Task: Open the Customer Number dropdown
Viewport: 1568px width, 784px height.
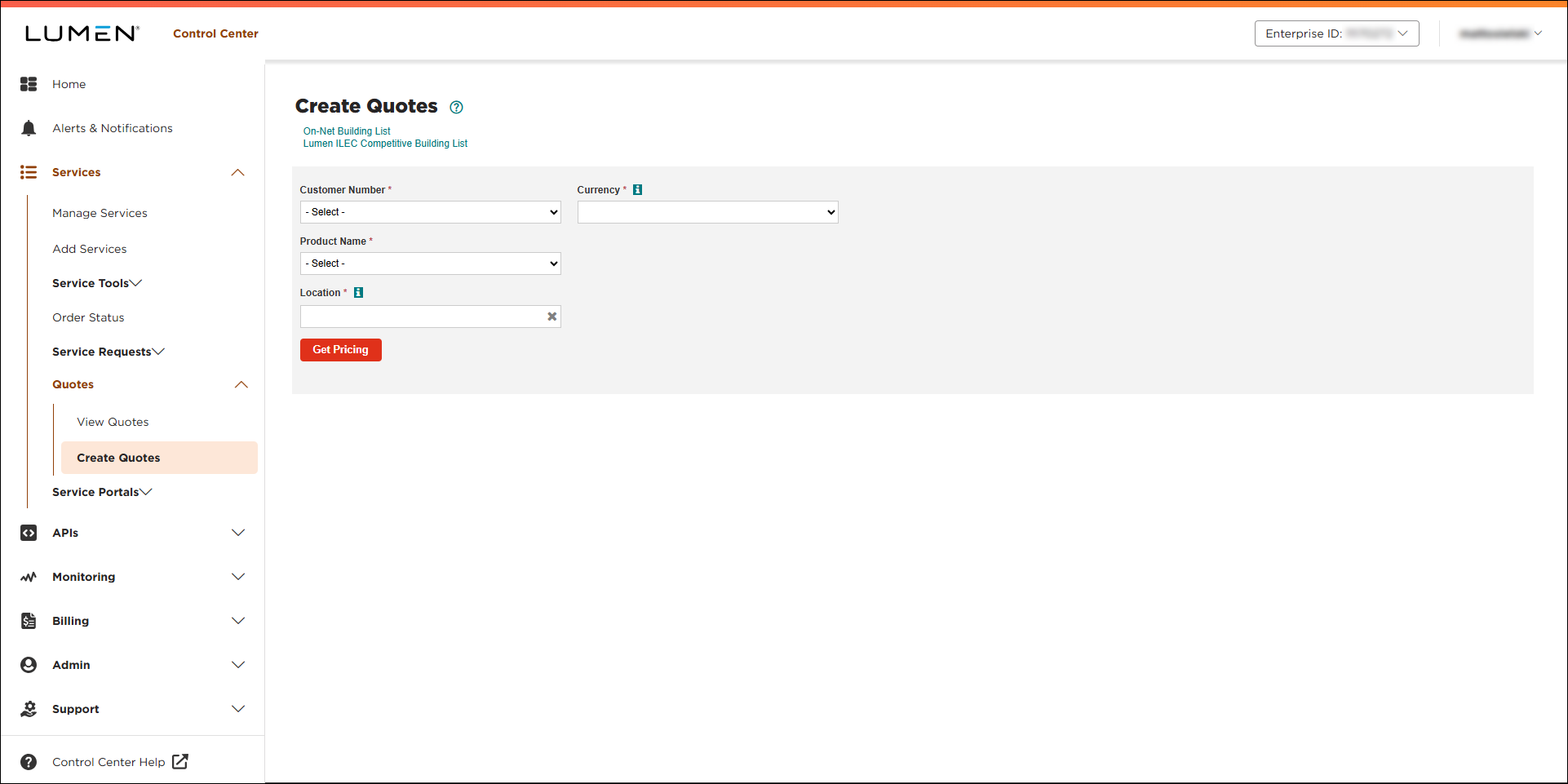Action: click(430, 212)
